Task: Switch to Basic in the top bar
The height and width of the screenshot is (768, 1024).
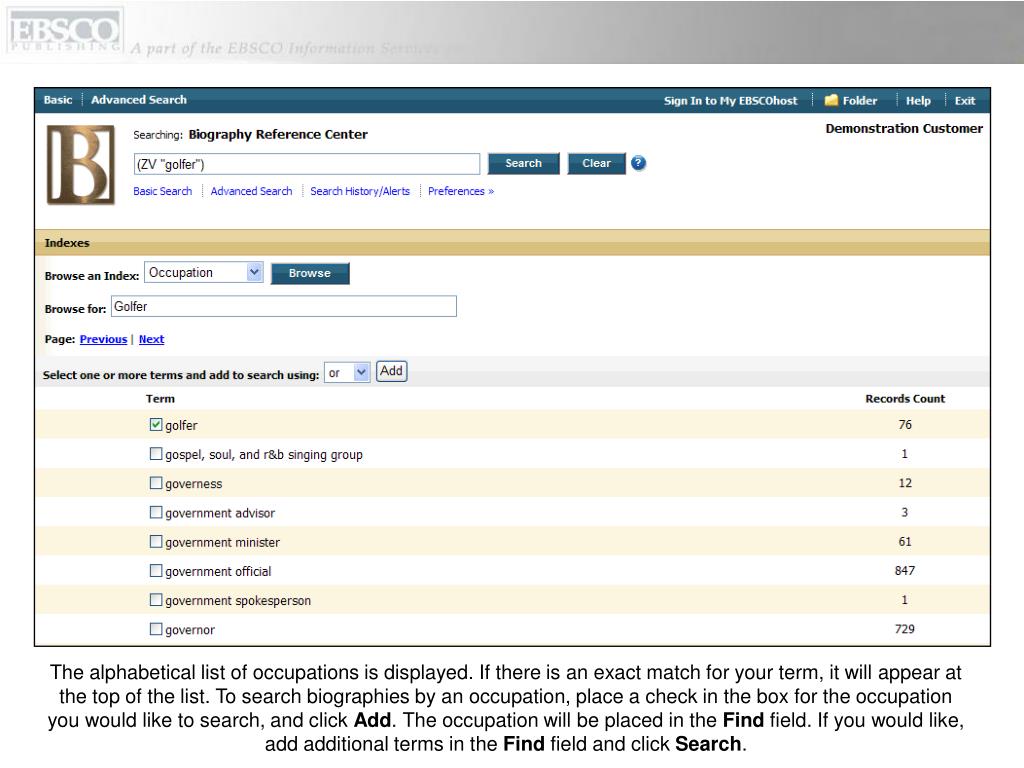Action: [x=57, y=100]
